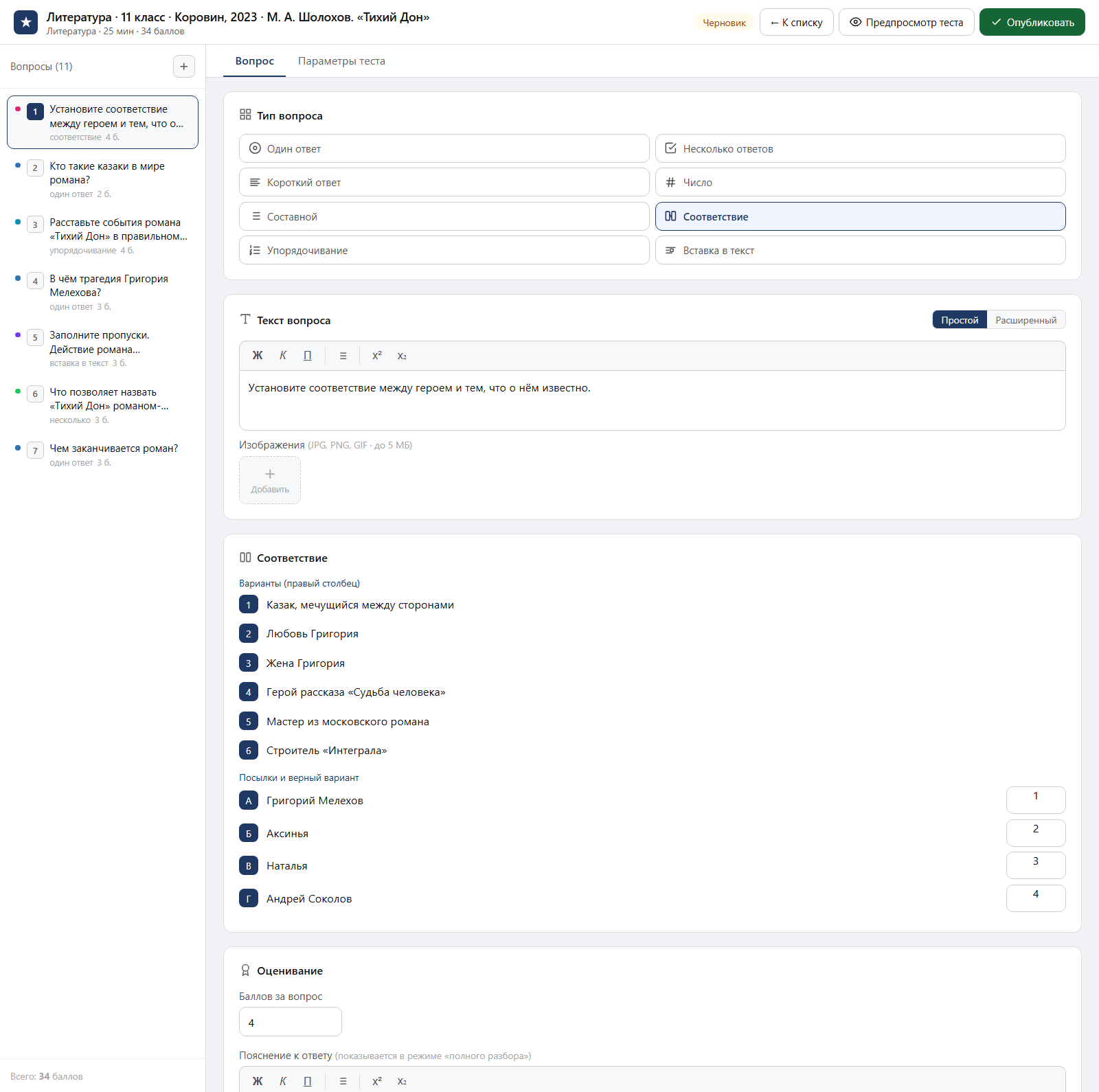Apply superscript in question text toolbar
The image size is (1099, 1092).
[377, 356]
